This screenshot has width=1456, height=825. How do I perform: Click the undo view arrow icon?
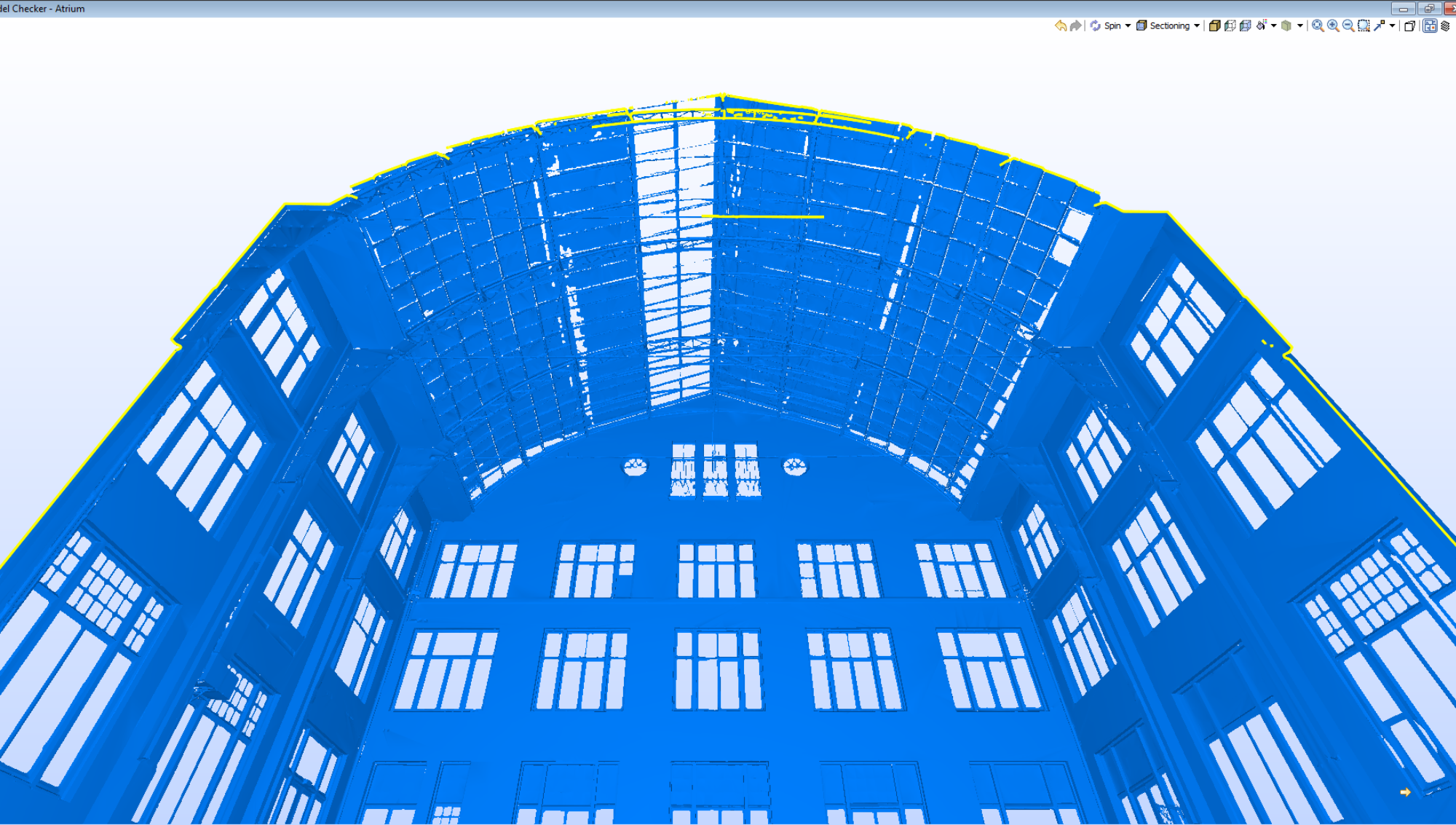click(1061, 25)
